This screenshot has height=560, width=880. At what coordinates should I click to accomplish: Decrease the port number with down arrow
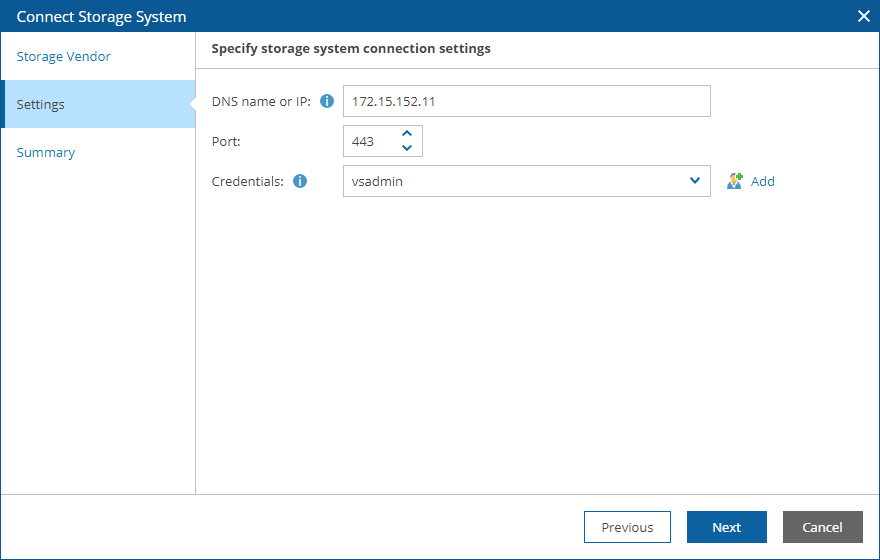406,148
